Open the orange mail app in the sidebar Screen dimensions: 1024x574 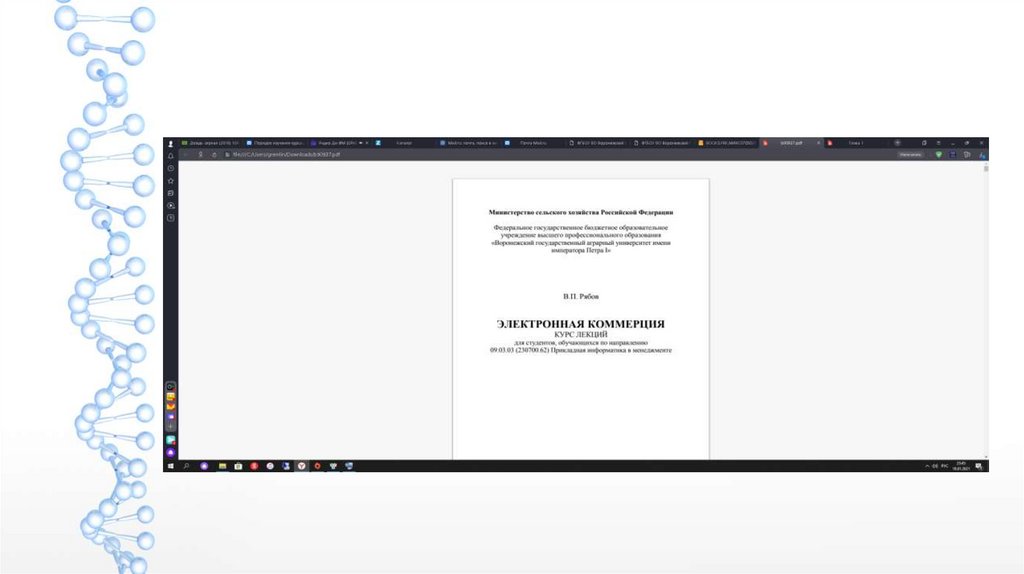pos(171,406)
